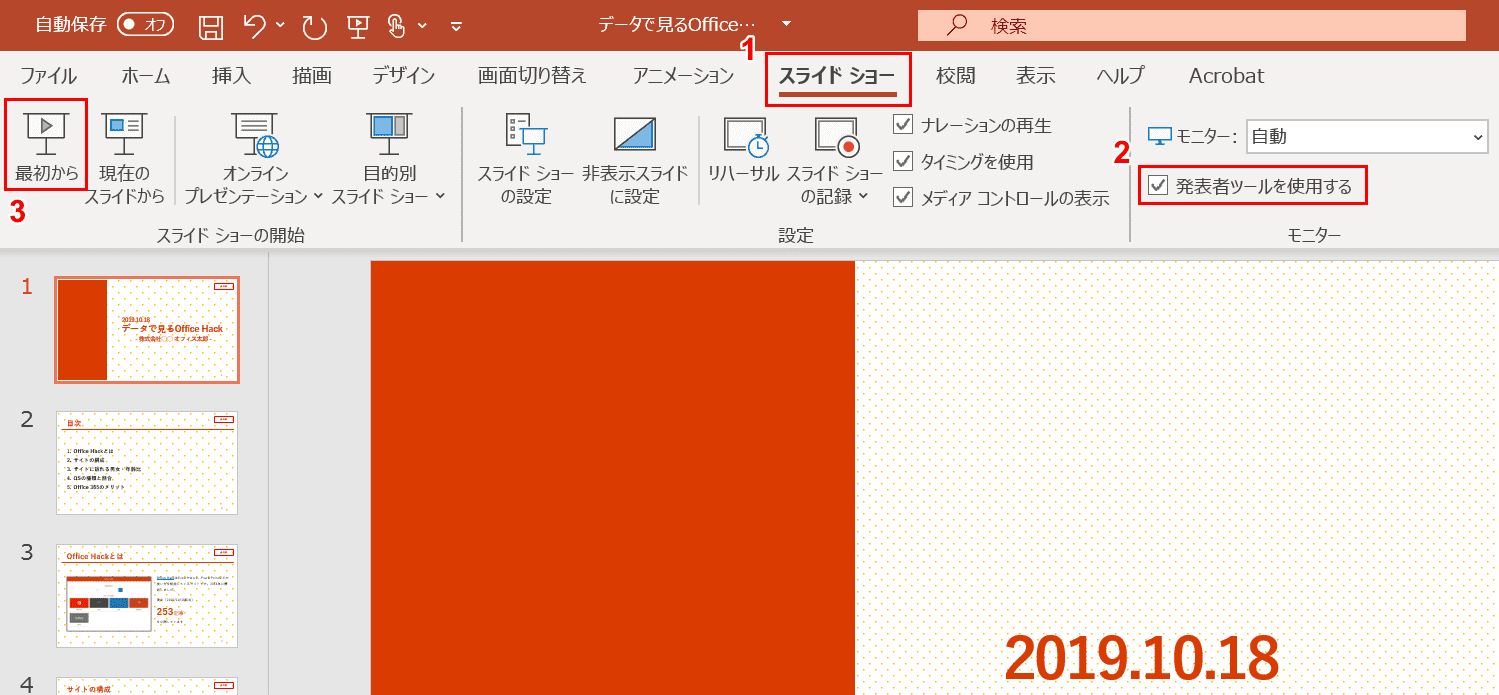Toggle AutoSave (自動保存) switch off/on
This screenshot has height=695, width=1499.
pos(145,25)
